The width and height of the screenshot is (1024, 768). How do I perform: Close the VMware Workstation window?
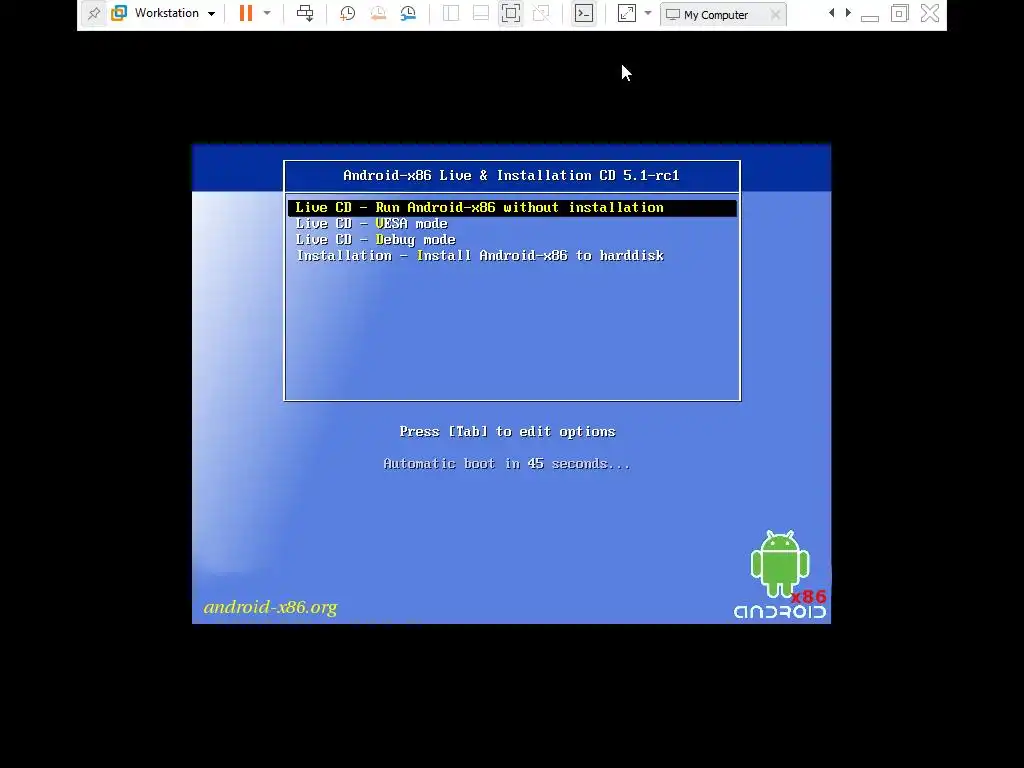930,13
